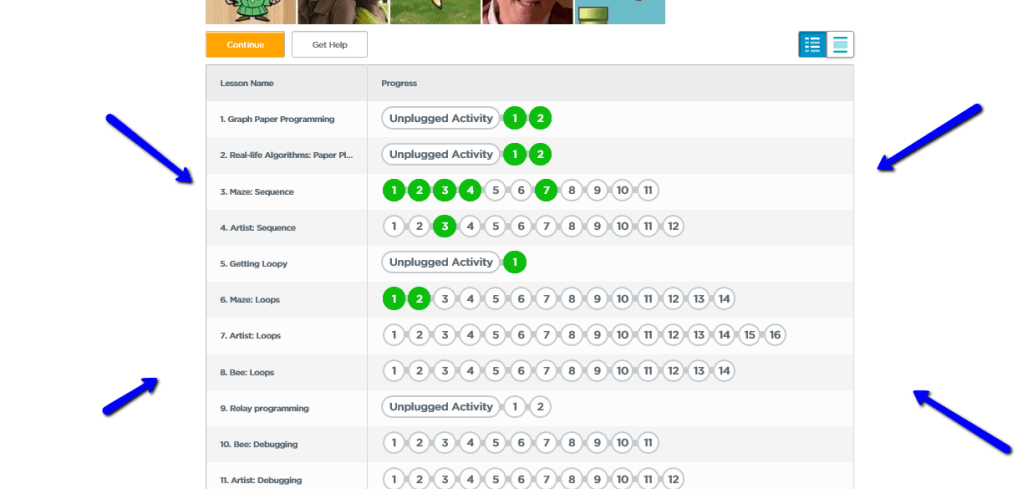The height and width of the screenshot is (489, 1023).
Task: Open puzzle 2 in Relay programming
Action: [539, 406]
